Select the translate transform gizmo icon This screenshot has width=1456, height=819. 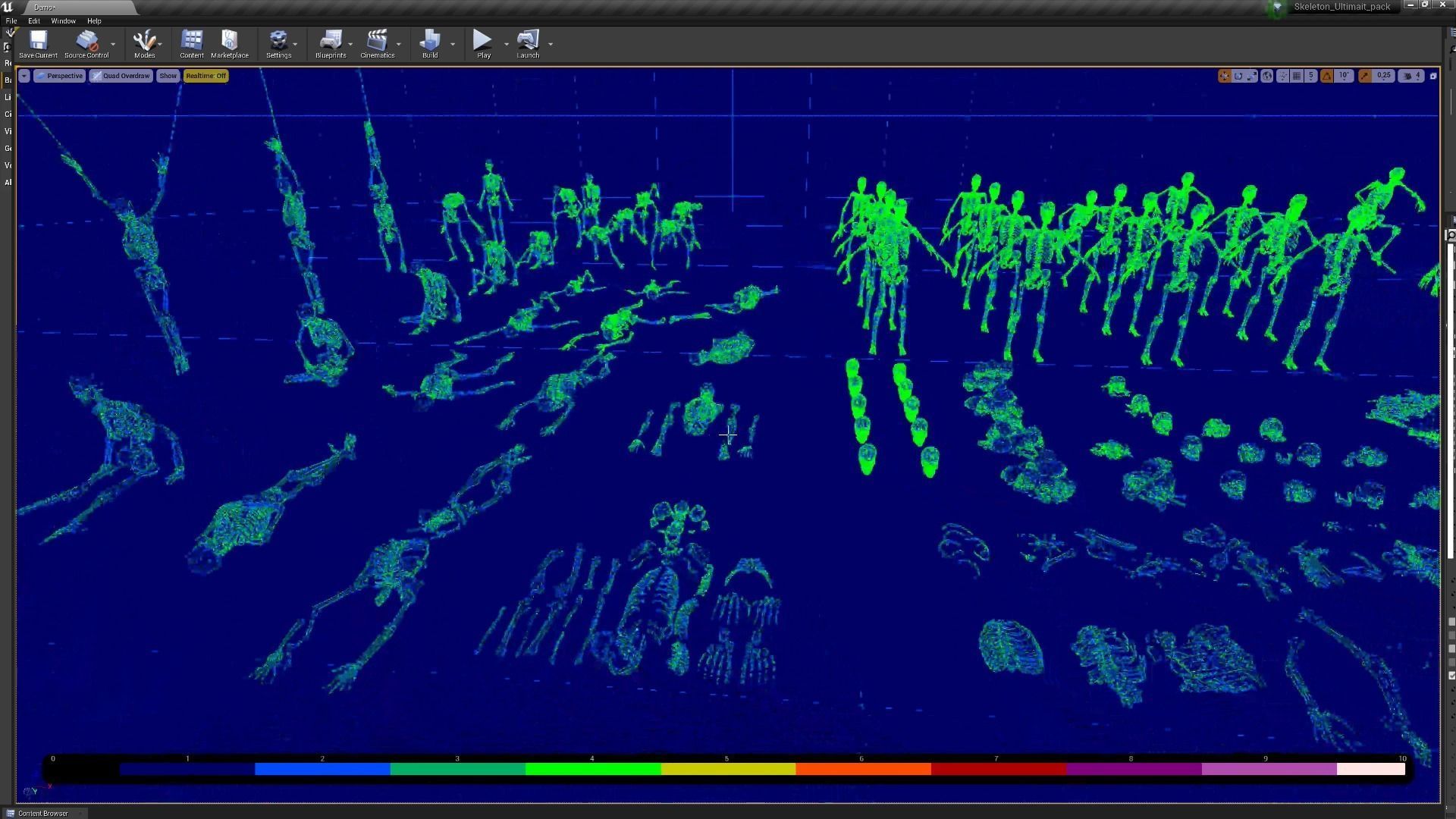point(1225,76)
